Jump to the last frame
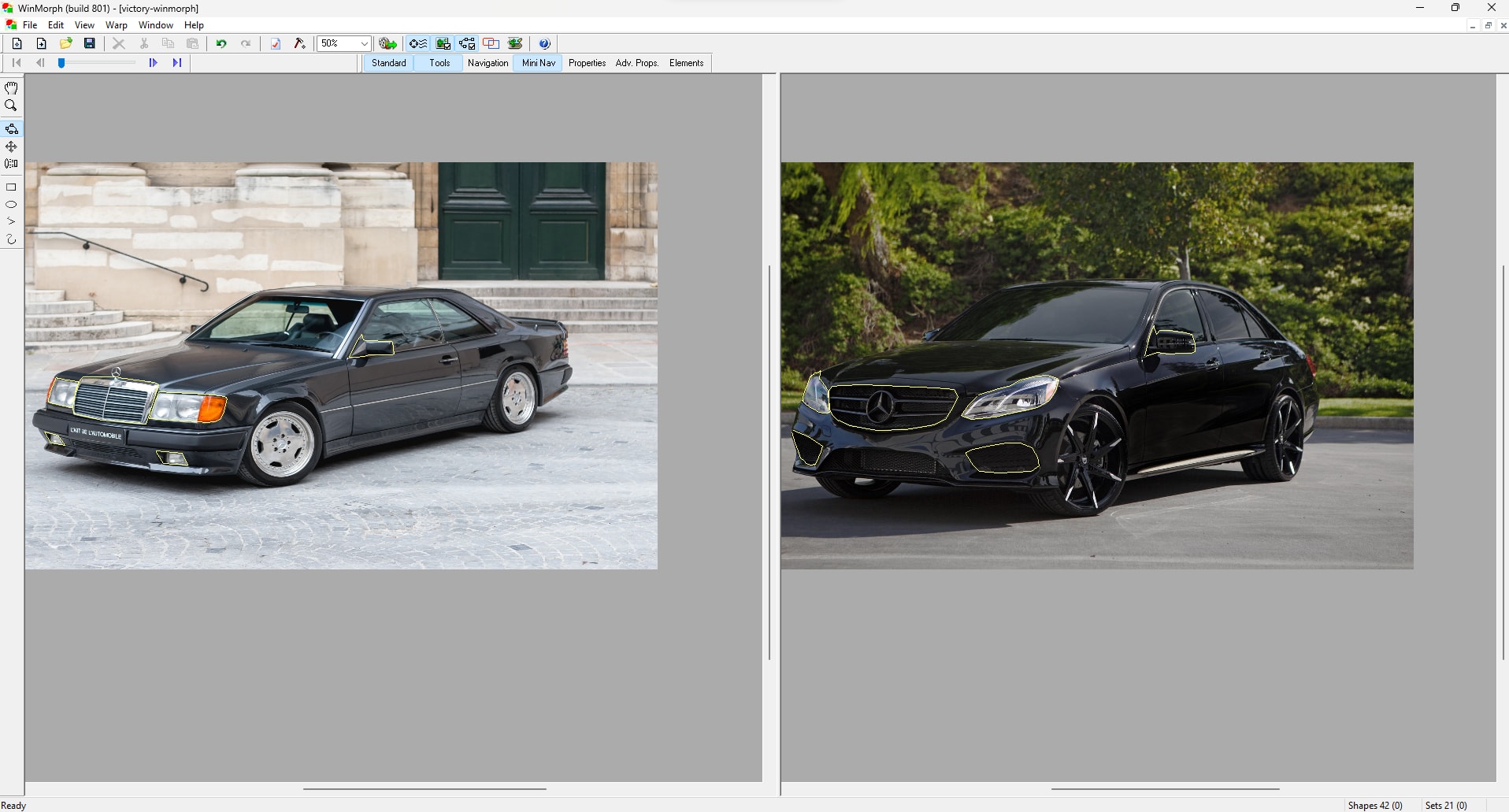The width and height of the screenshot is (1509, 812). [x=177, y=63]
